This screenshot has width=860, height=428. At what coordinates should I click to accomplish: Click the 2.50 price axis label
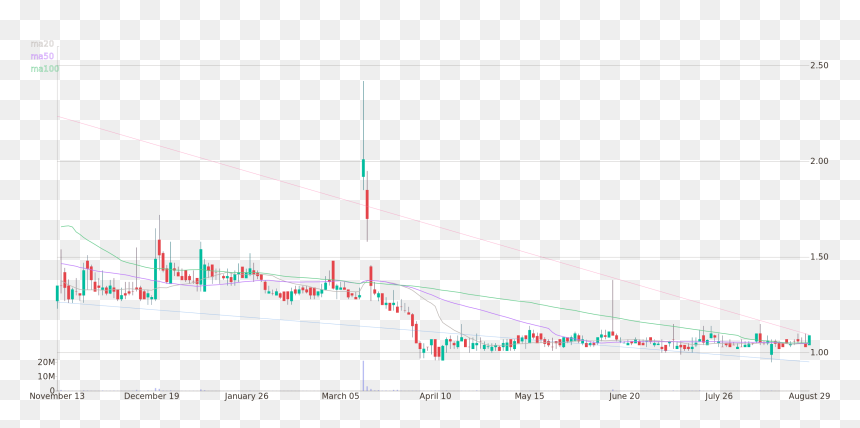(x=819, y=65)
